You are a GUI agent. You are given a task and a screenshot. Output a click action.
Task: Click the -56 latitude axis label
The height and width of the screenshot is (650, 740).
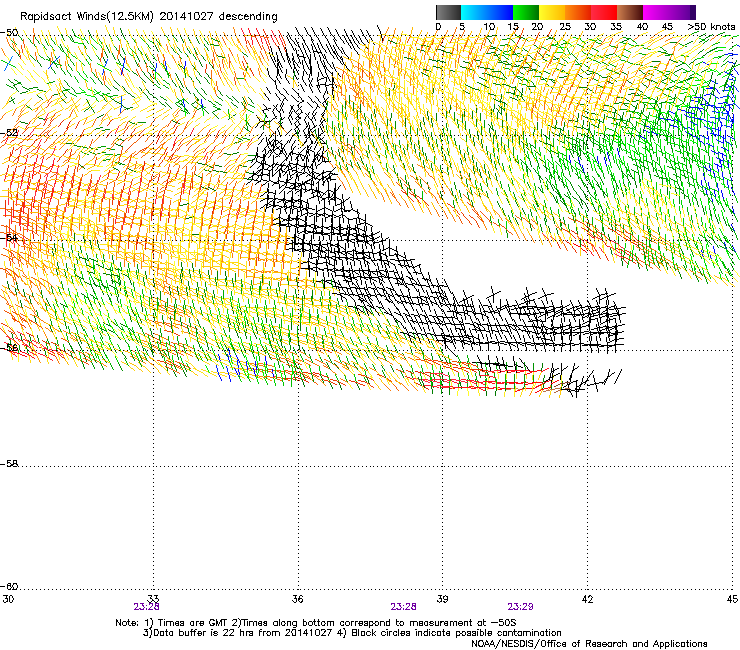tap(9, 347)
